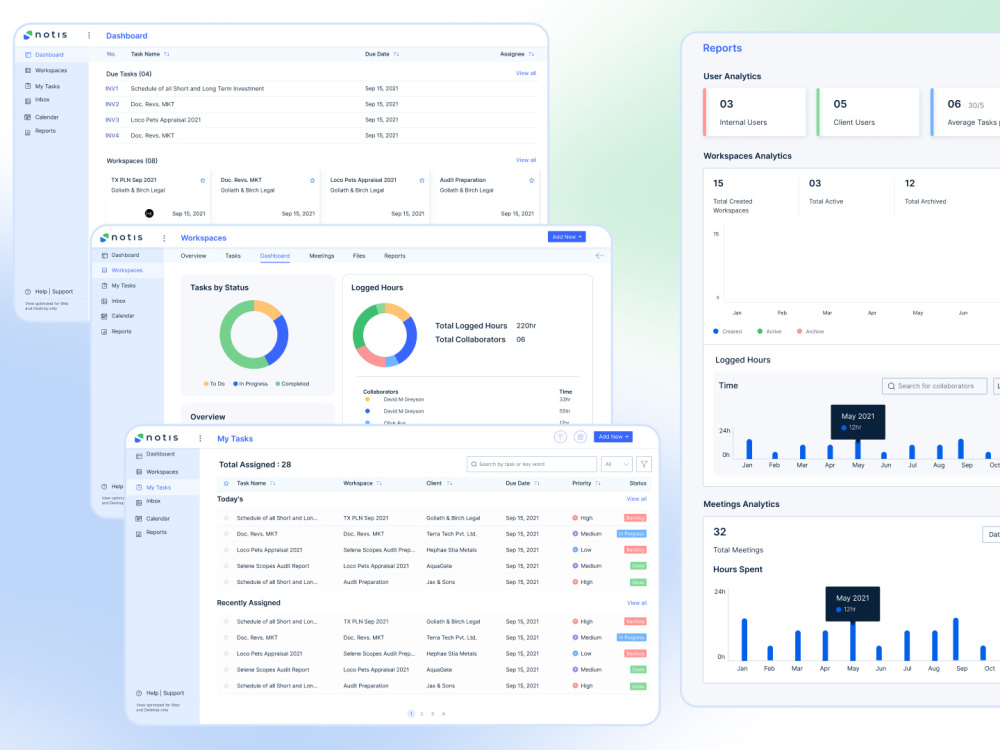The image size is (1000, 750).
Task: Click Help | Support in My Tasks window
Action: tap(165, 693)
